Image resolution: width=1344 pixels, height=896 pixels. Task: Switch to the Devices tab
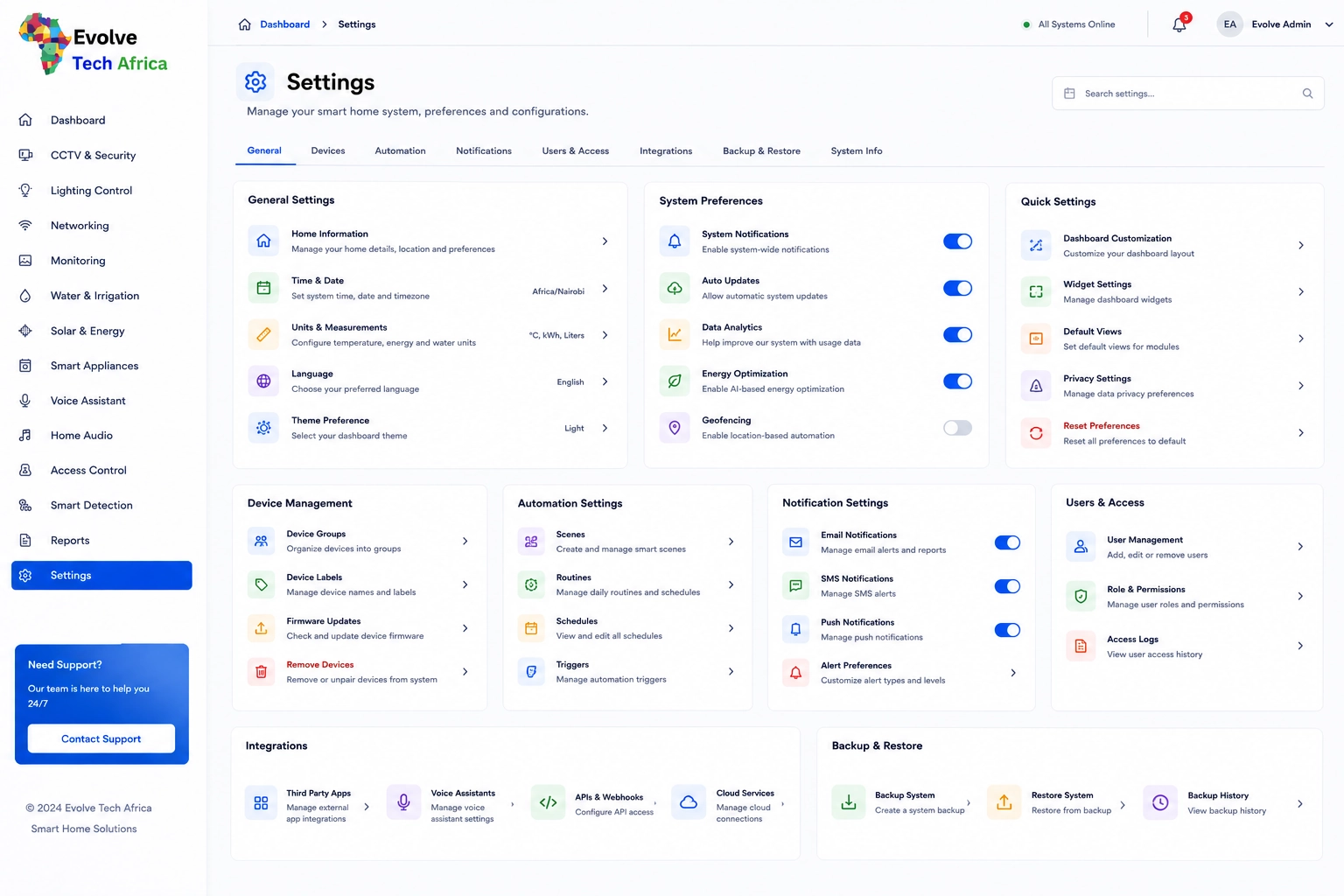(328, 150)
